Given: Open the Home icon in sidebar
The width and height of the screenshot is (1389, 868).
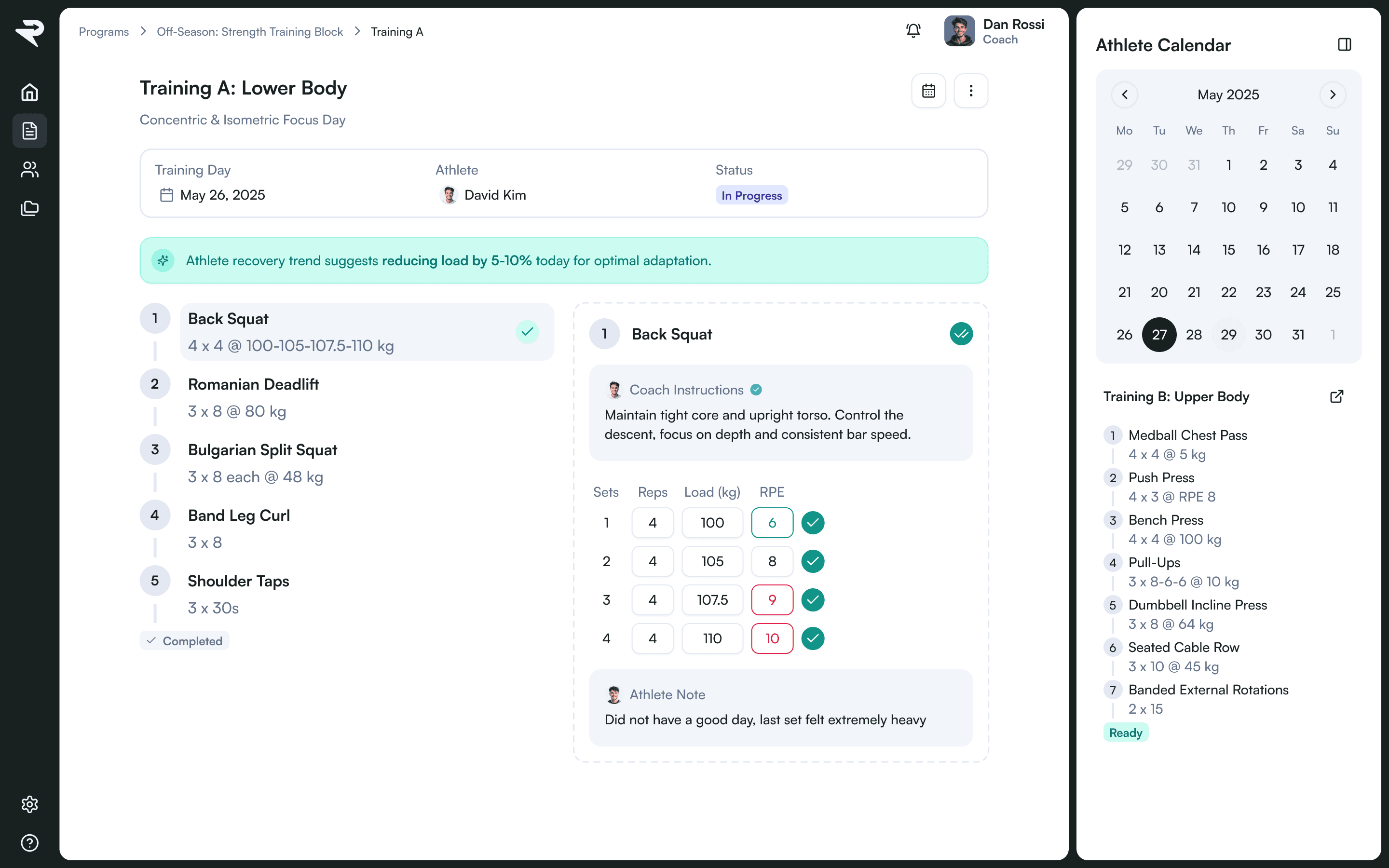Looking at the screenshot, I should (x=29, y=93).
